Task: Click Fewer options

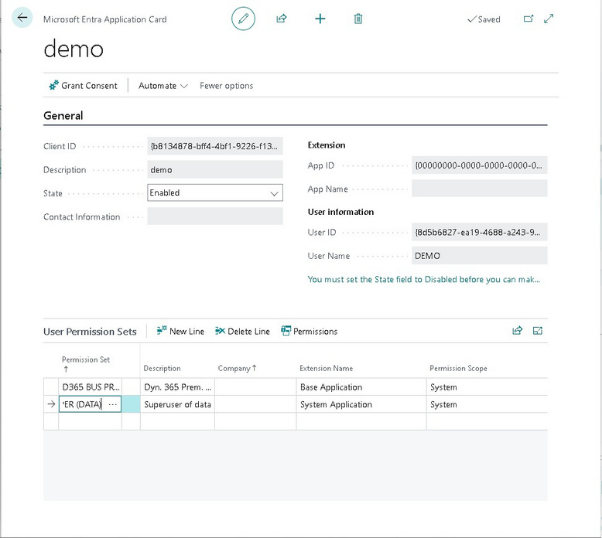Action: coord(226,86)
